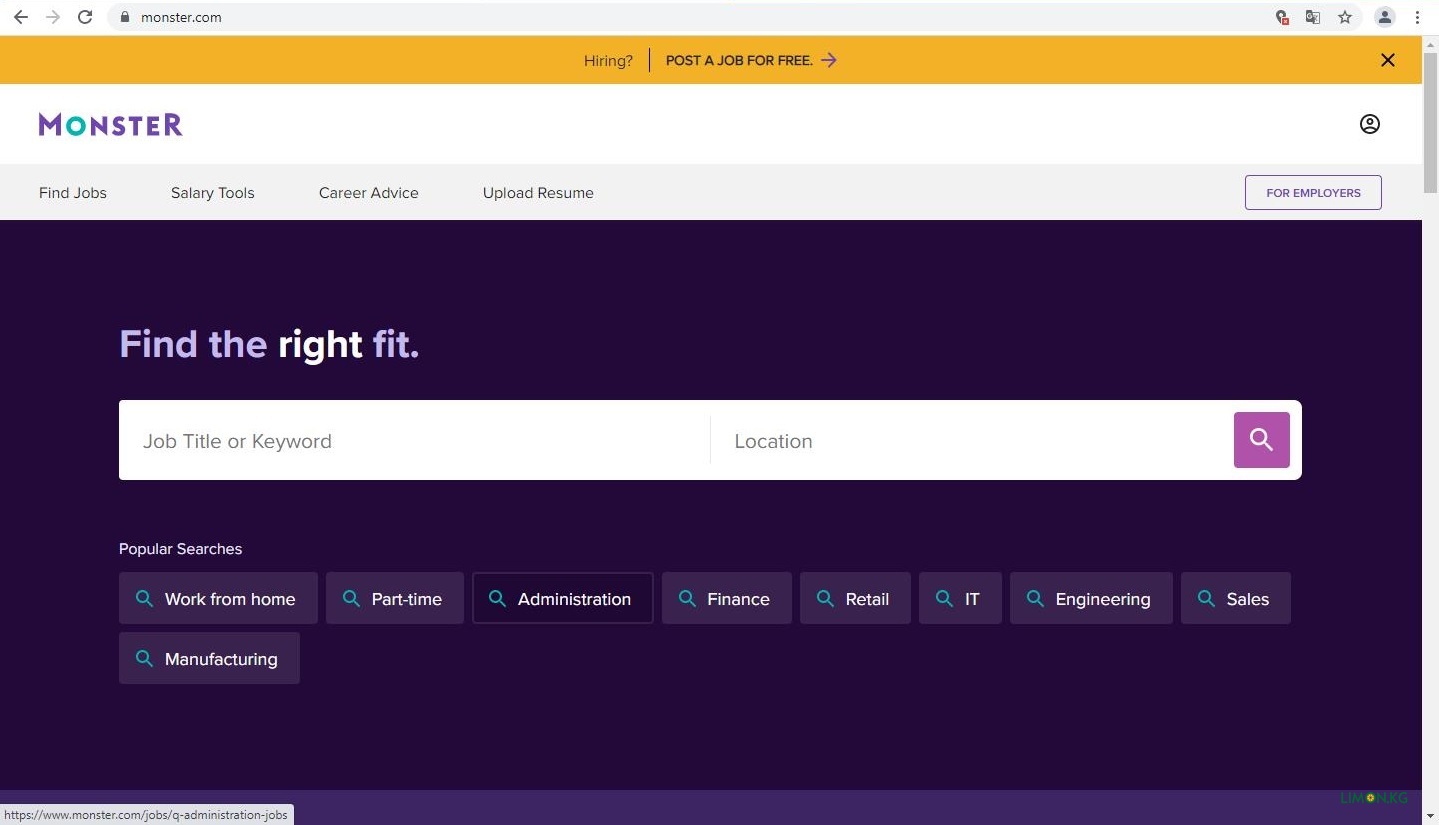The width and height of the screenshot is (1439, 825).
Task: Click the browser back arrow
Action: point(20,17)
